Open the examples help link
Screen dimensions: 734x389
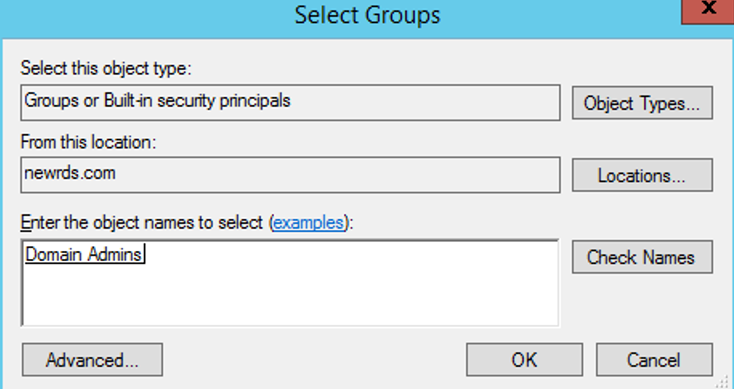pos(308,222)
